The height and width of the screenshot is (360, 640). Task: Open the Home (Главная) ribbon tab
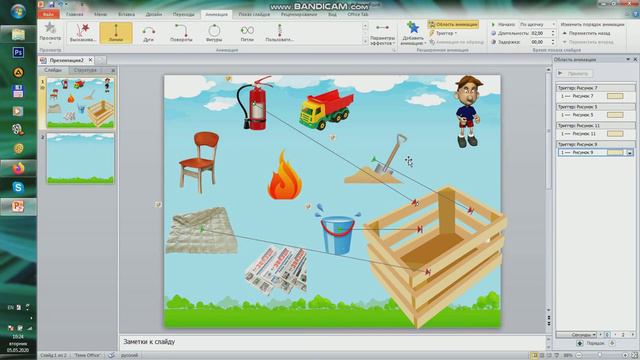pyautogui.click(x=75, y=14)
